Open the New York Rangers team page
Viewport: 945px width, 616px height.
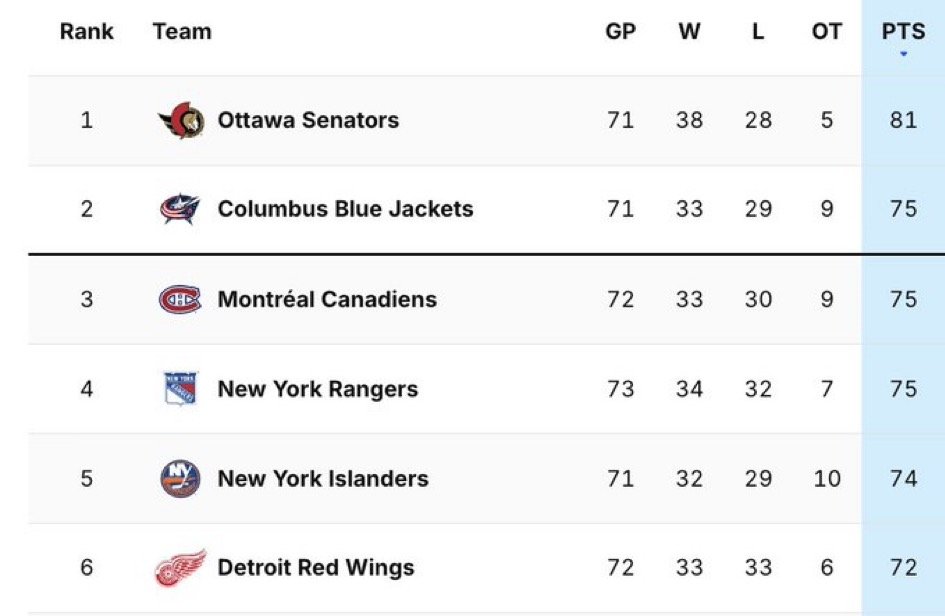(318, 389)
